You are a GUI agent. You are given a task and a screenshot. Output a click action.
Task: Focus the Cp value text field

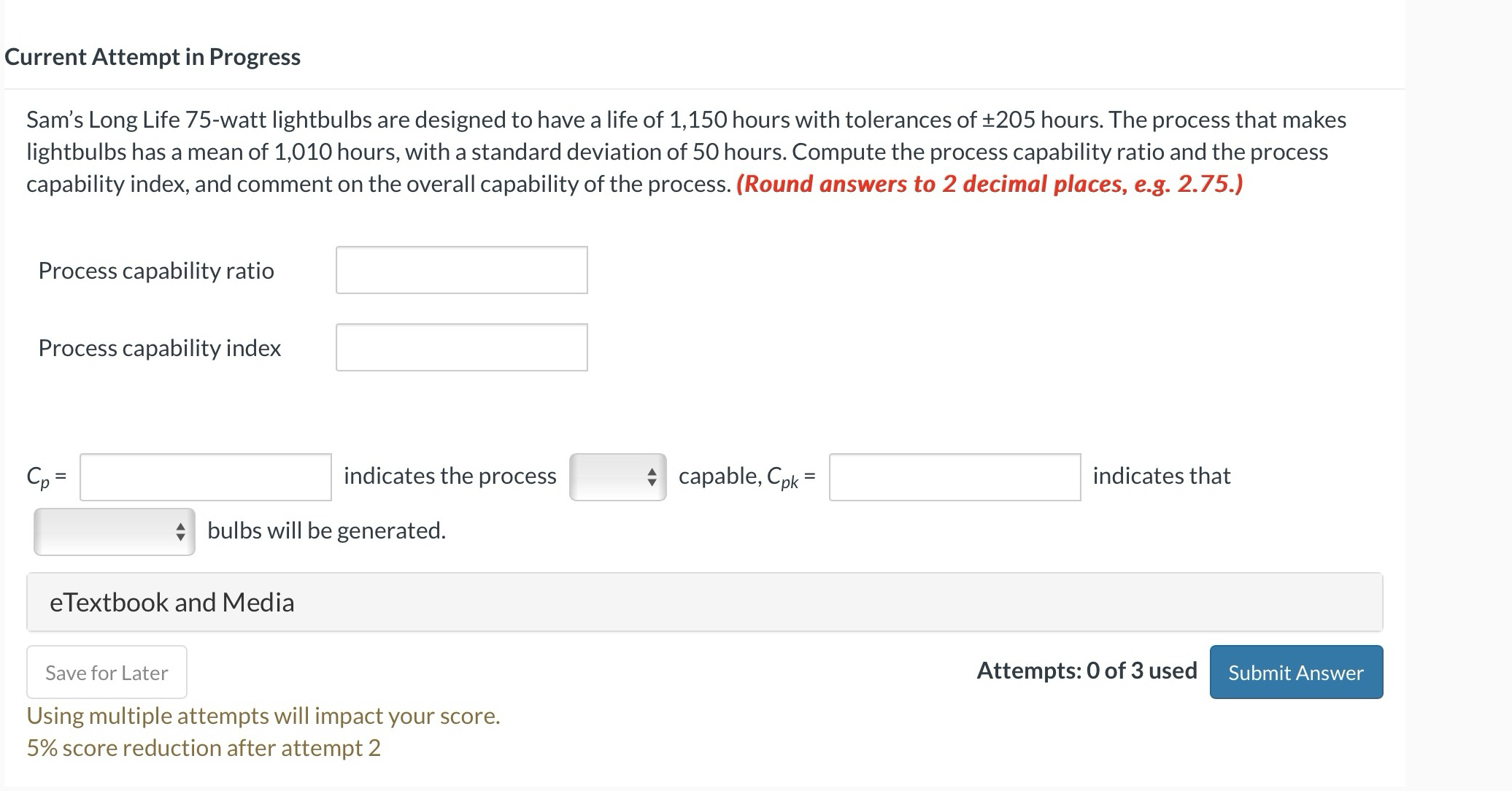205,477
